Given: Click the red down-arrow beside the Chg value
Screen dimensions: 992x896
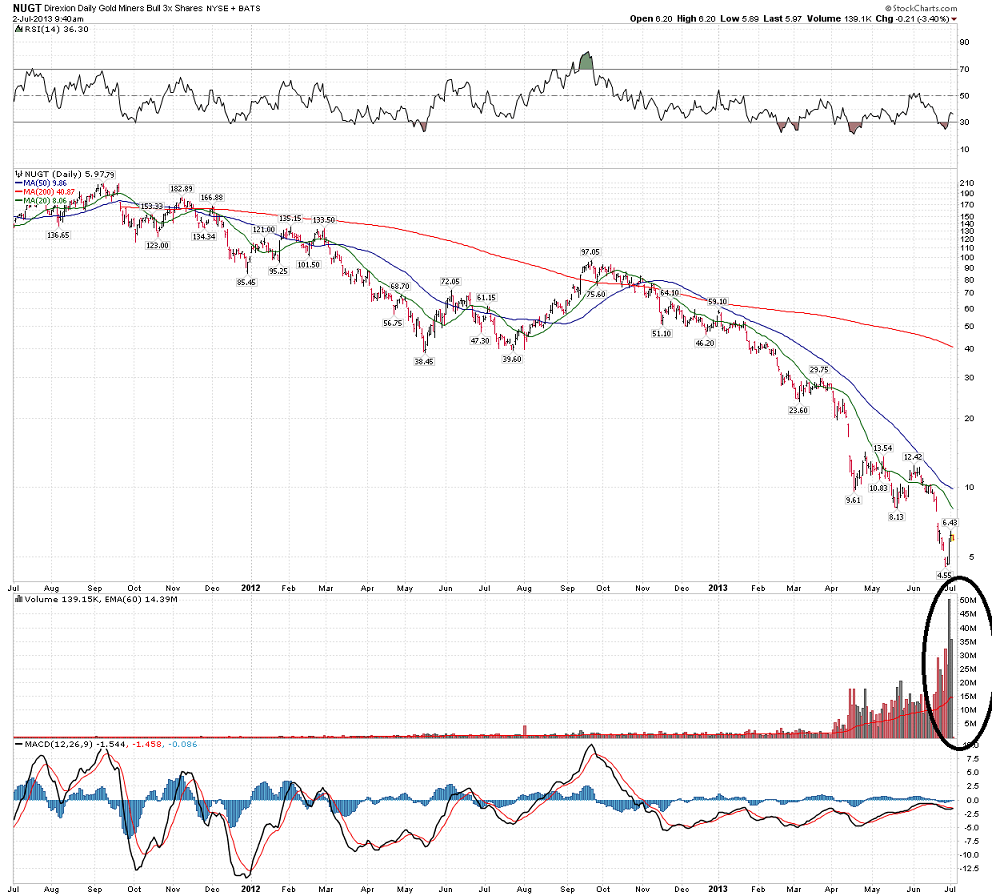Looking at the screenshot, I should click(954, 19).
